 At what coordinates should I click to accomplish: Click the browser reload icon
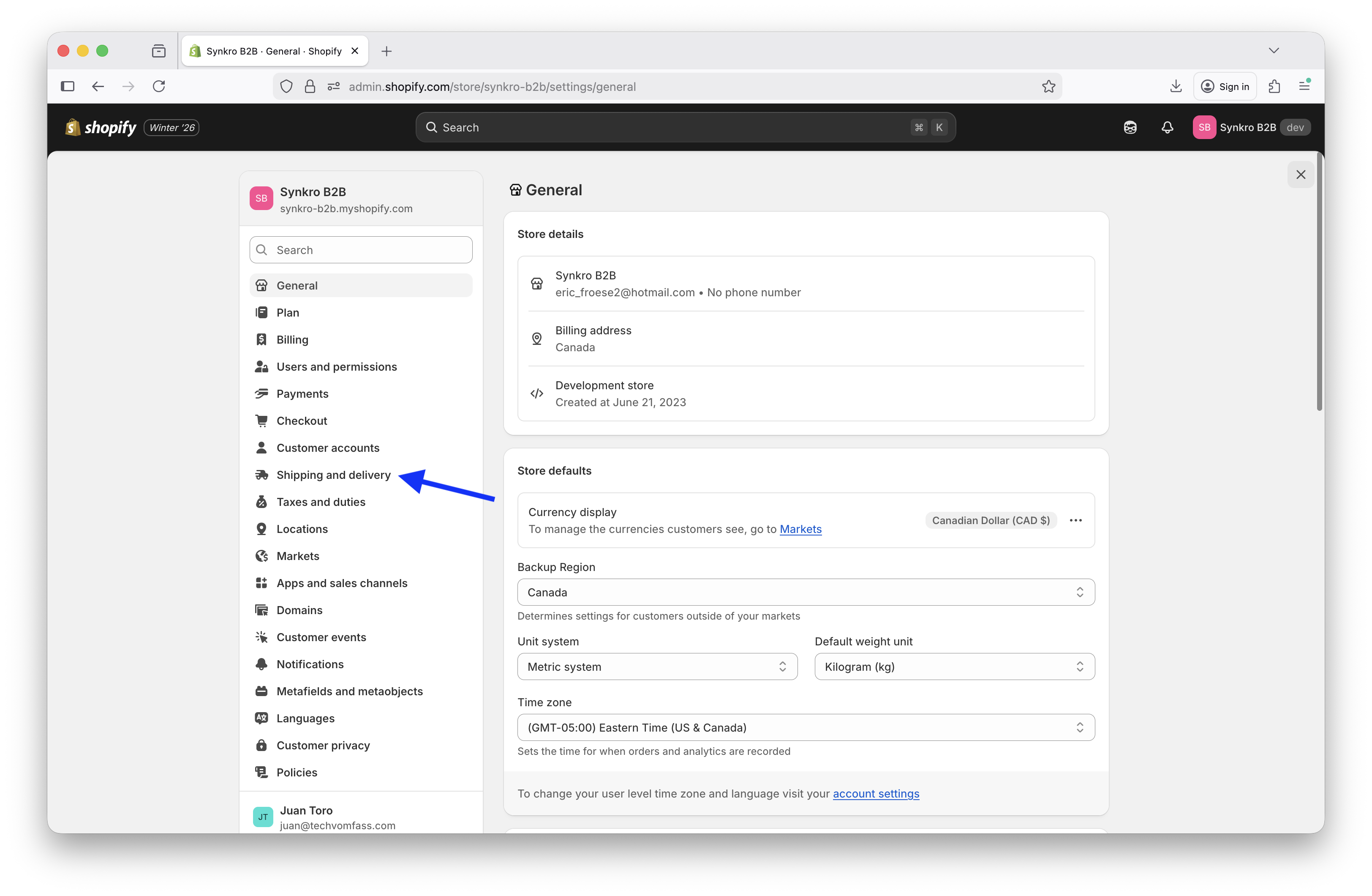tap(159, 87)
